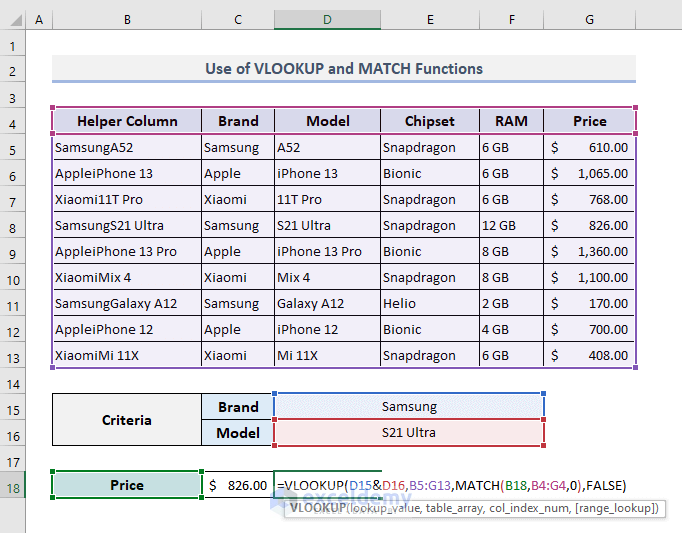Screen dimensions: 682x533
Task: Select model cell 'A52'
Action: (x=328, y=147)
